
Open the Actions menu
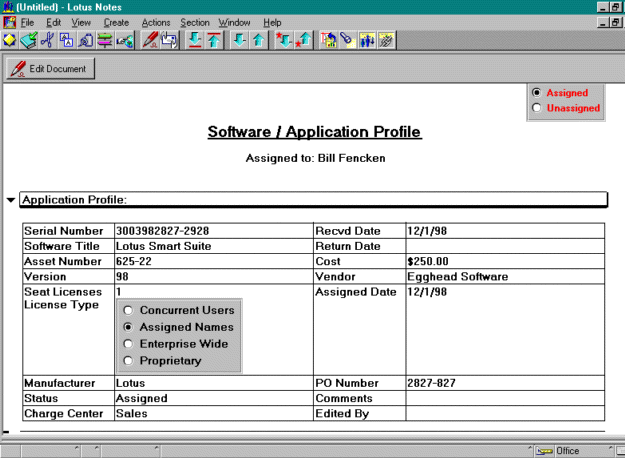click(156, 23)
